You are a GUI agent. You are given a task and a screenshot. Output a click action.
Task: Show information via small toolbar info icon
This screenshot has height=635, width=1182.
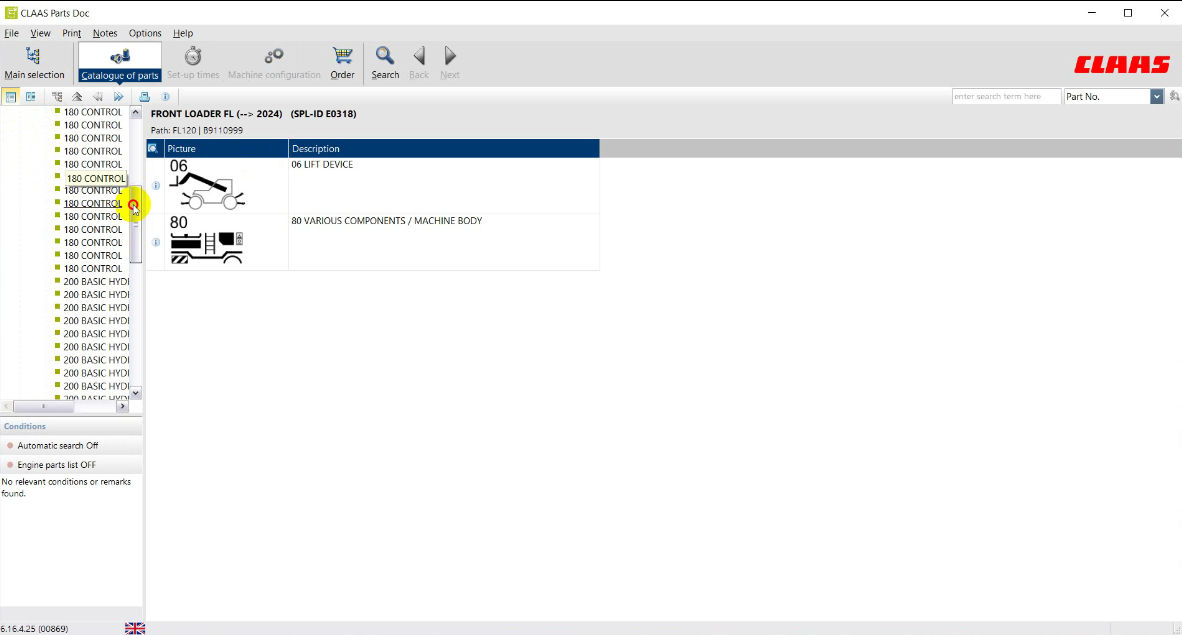point(166,97)
